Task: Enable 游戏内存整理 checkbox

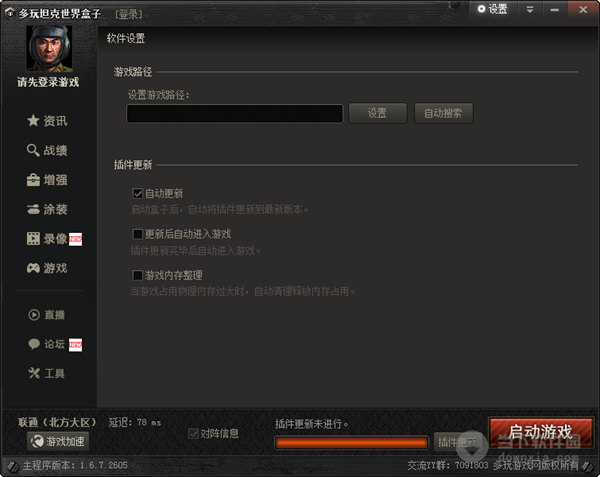Action: 137,275
